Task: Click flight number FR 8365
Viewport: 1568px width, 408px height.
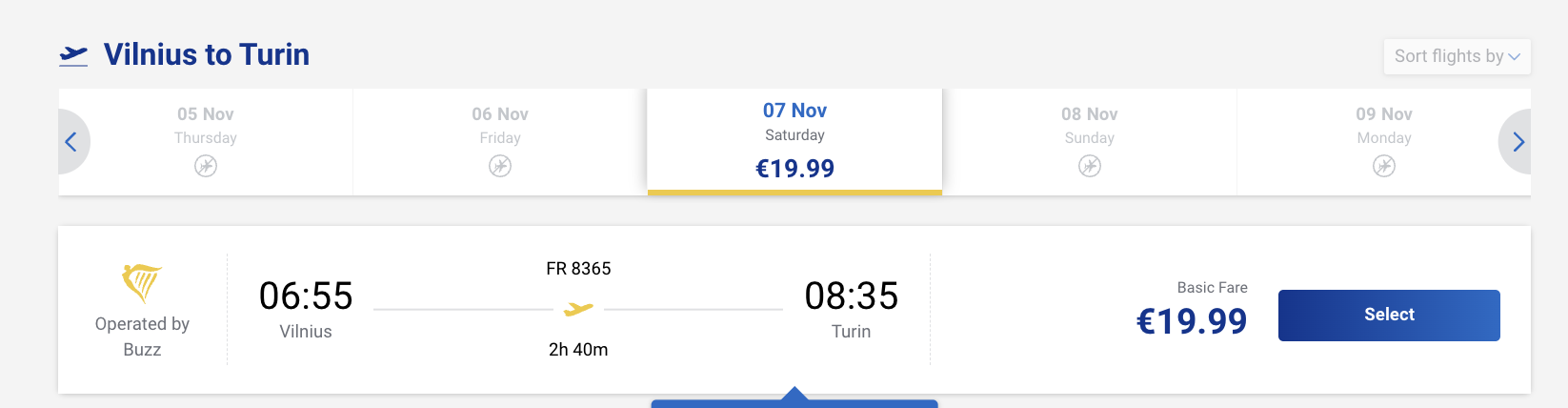Action: [x=578, y=269]
